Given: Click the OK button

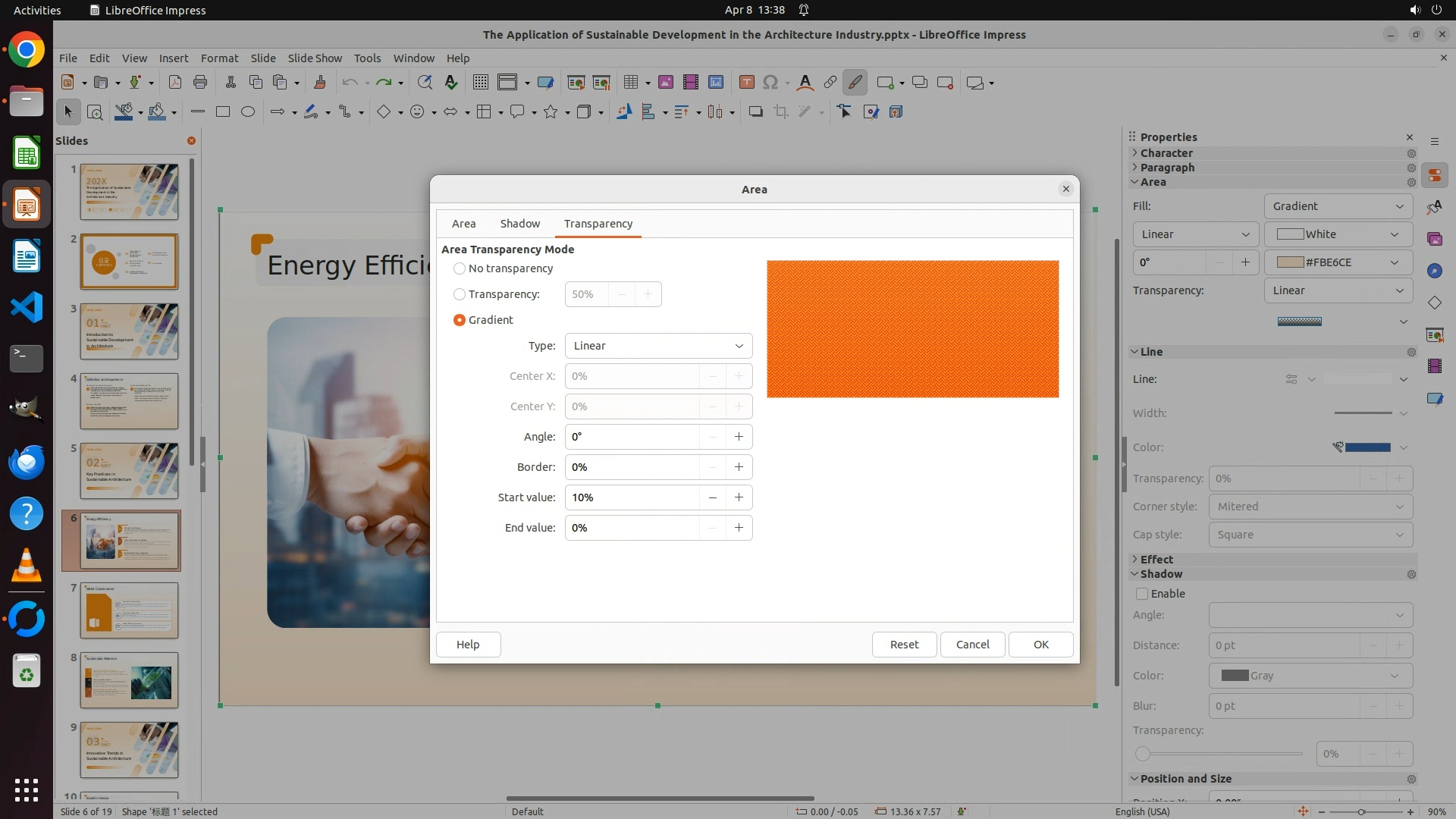Looking at the screenshot, I should click(1040, 645).
